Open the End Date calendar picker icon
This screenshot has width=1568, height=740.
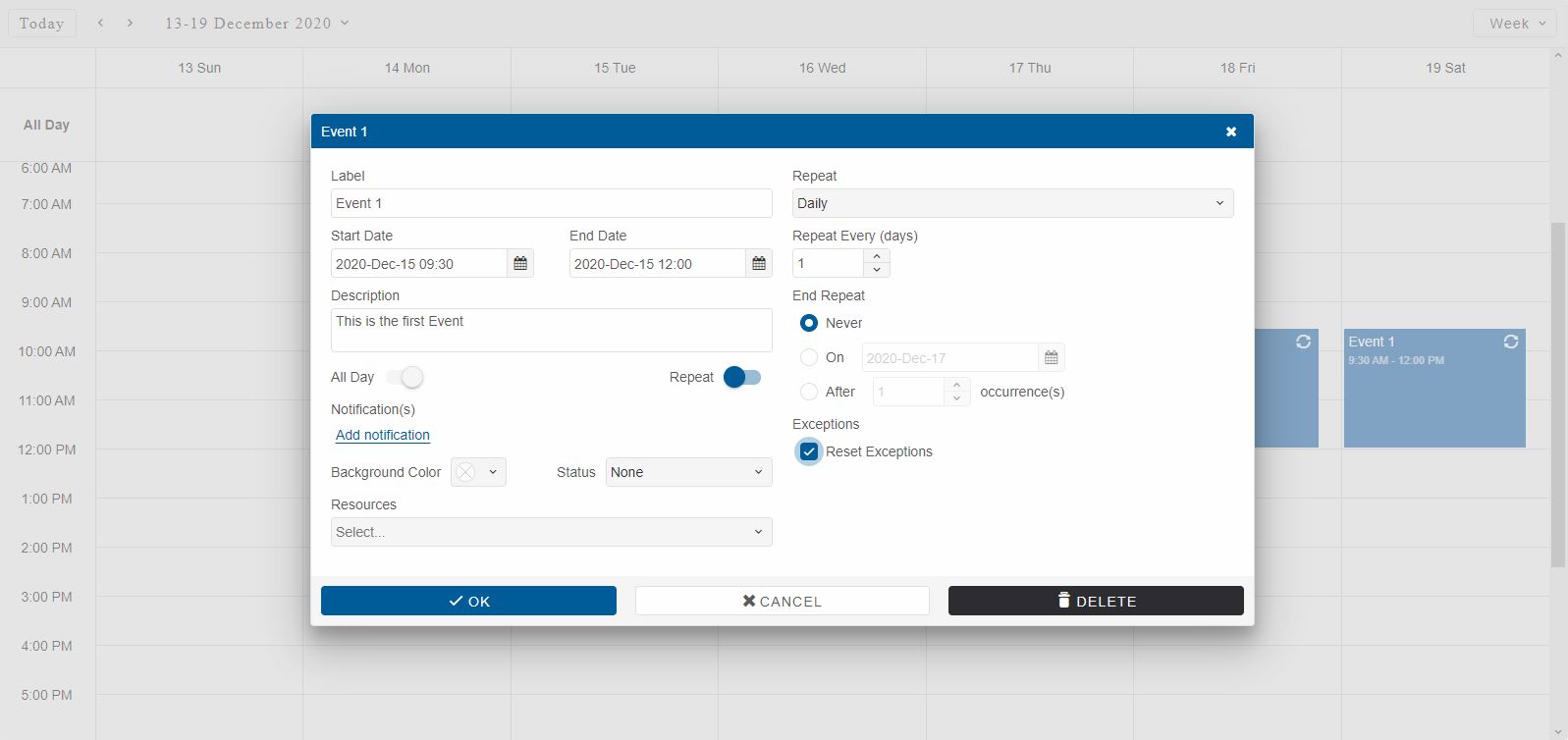[x=759, y=263]
